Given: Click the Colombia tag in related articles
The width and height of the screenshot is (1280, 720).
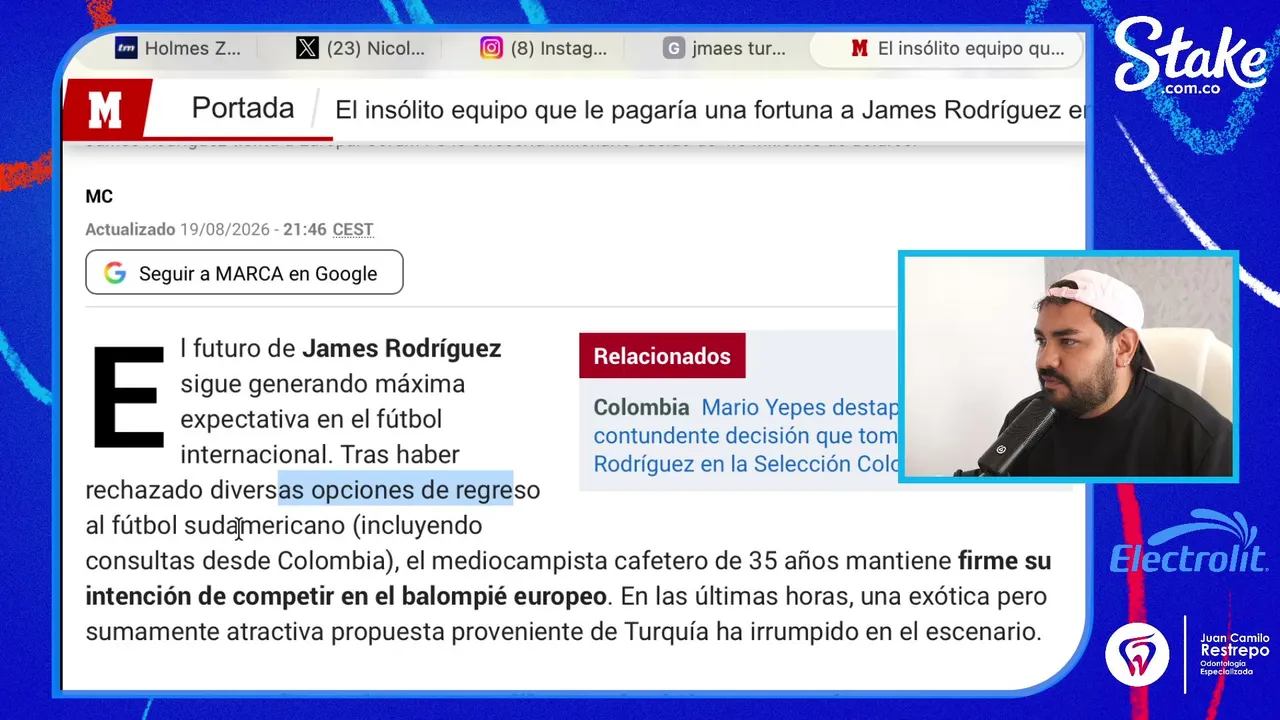Looking at the screenshot, I should point(641,407).
